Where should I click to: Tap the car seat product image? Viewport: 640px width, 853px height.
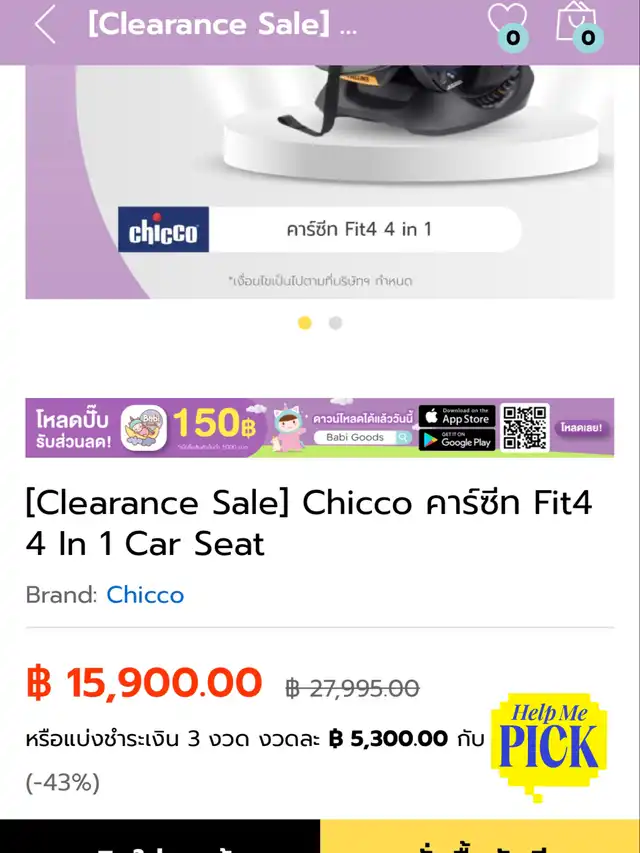pos(320,182)
